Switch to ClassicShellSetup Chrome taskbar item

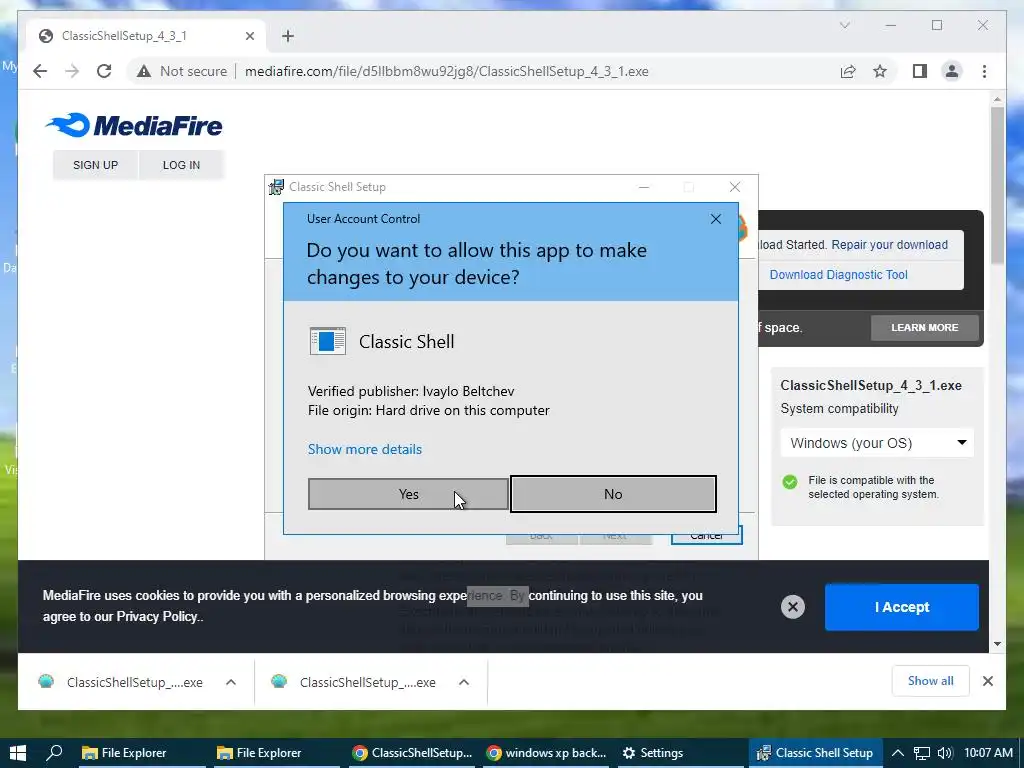pos(412,753)
